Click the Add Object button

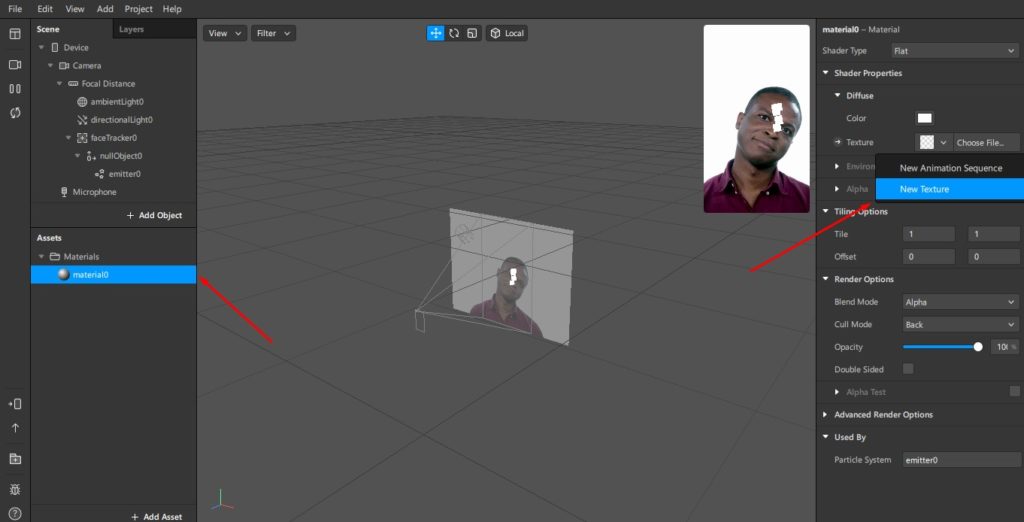click(154, 215)
